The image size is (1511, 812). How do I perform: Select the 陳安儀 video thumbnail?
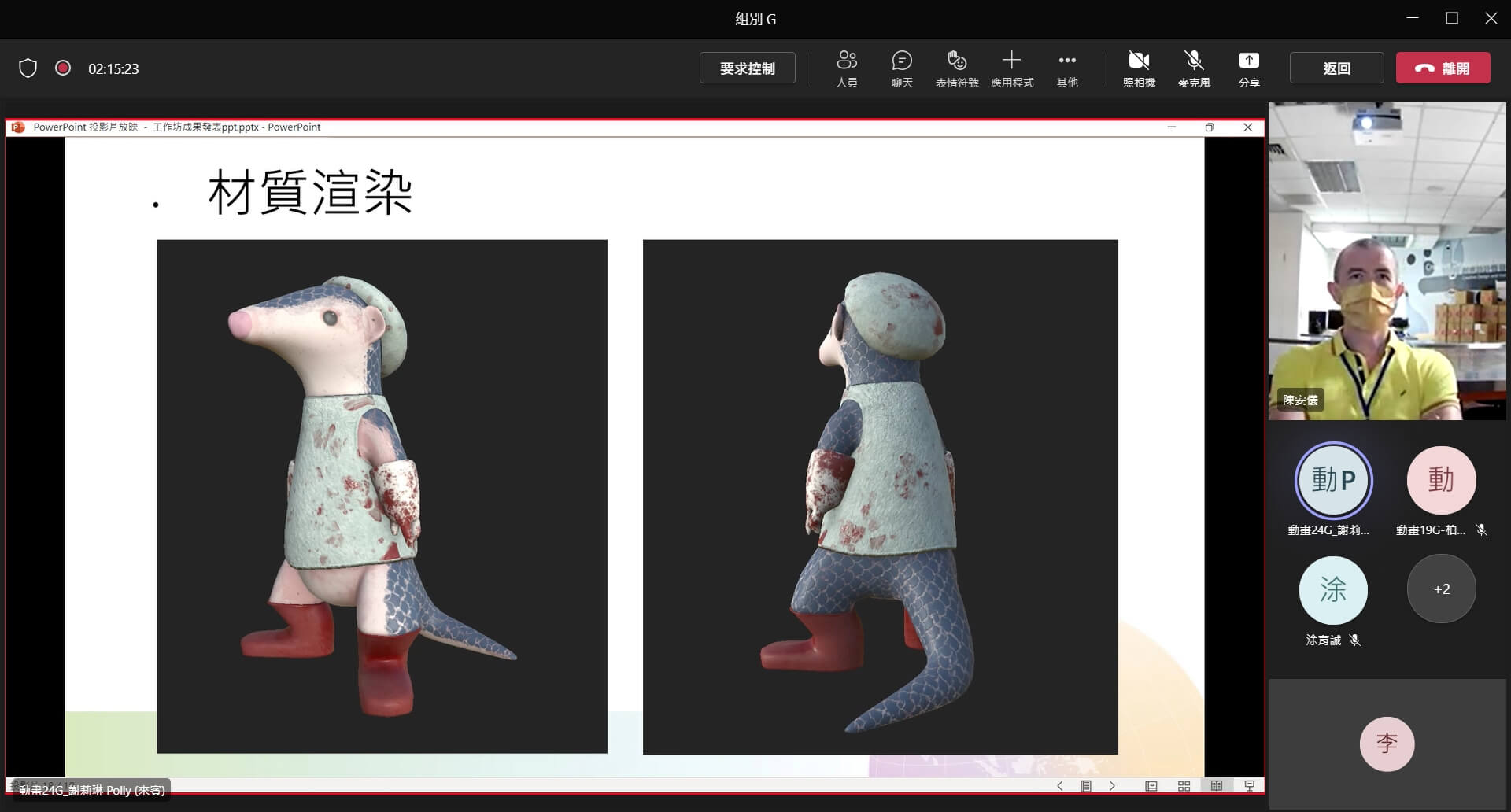point(1387,261)
